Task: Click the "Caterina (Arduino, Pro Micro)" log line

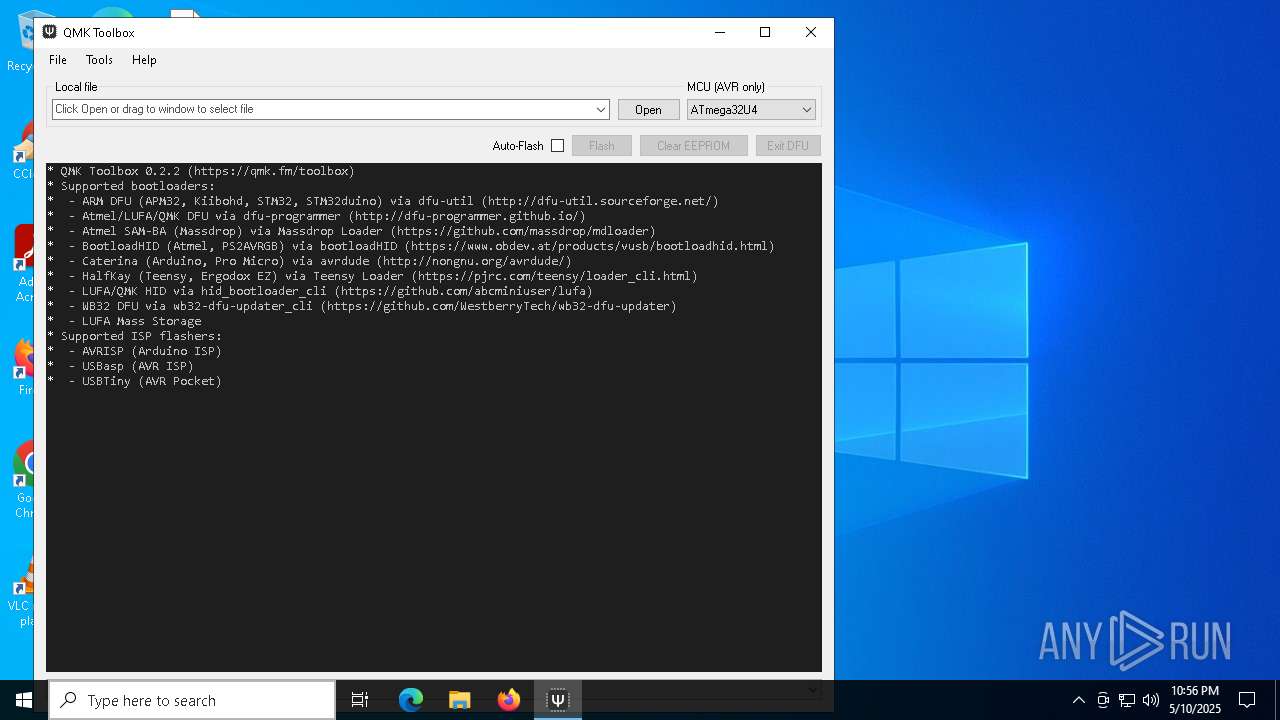Action: point(309,261)
